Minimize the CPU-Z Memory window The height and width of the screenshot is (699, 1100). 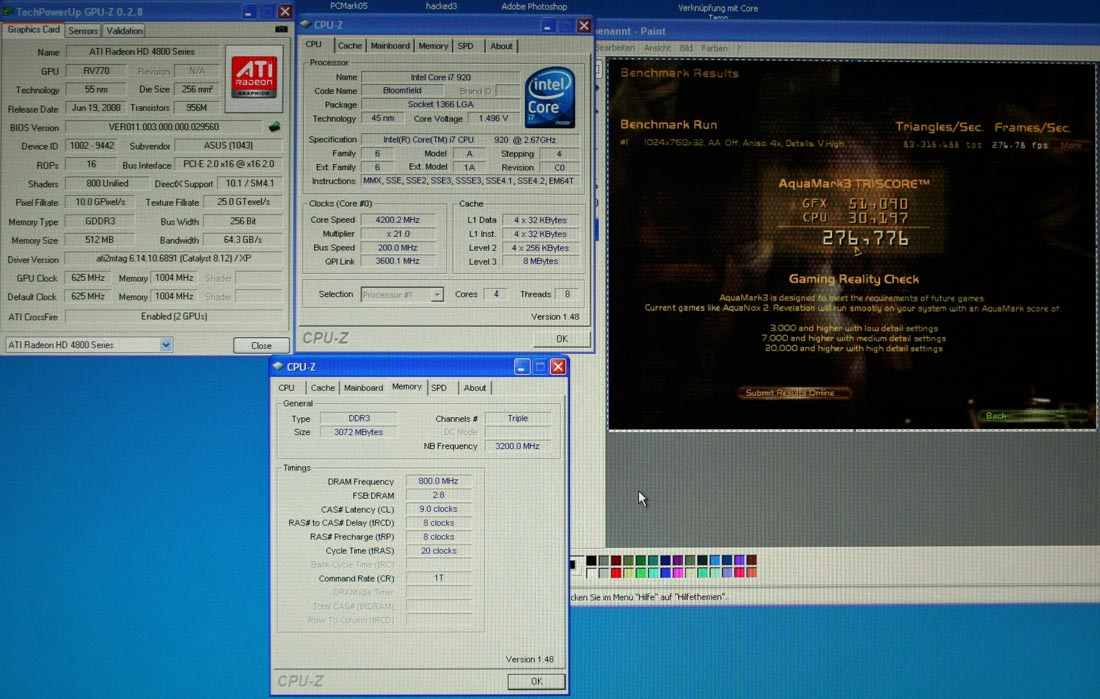(x=522, y=366)
